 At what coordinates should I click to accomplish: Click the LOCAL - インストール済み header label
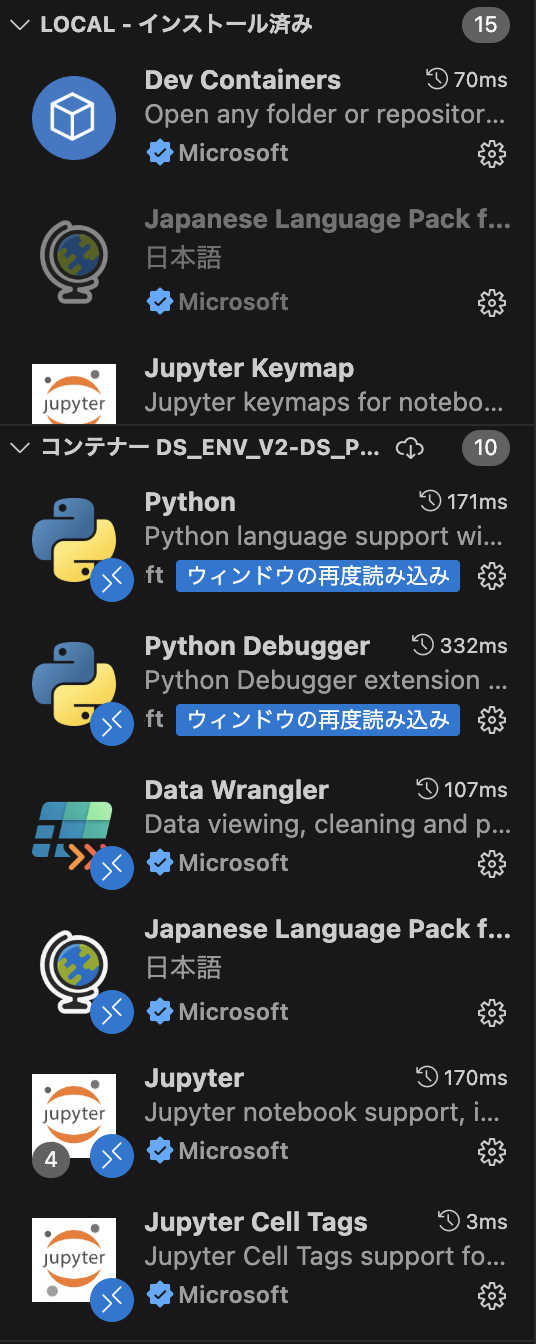pos(176,26)
